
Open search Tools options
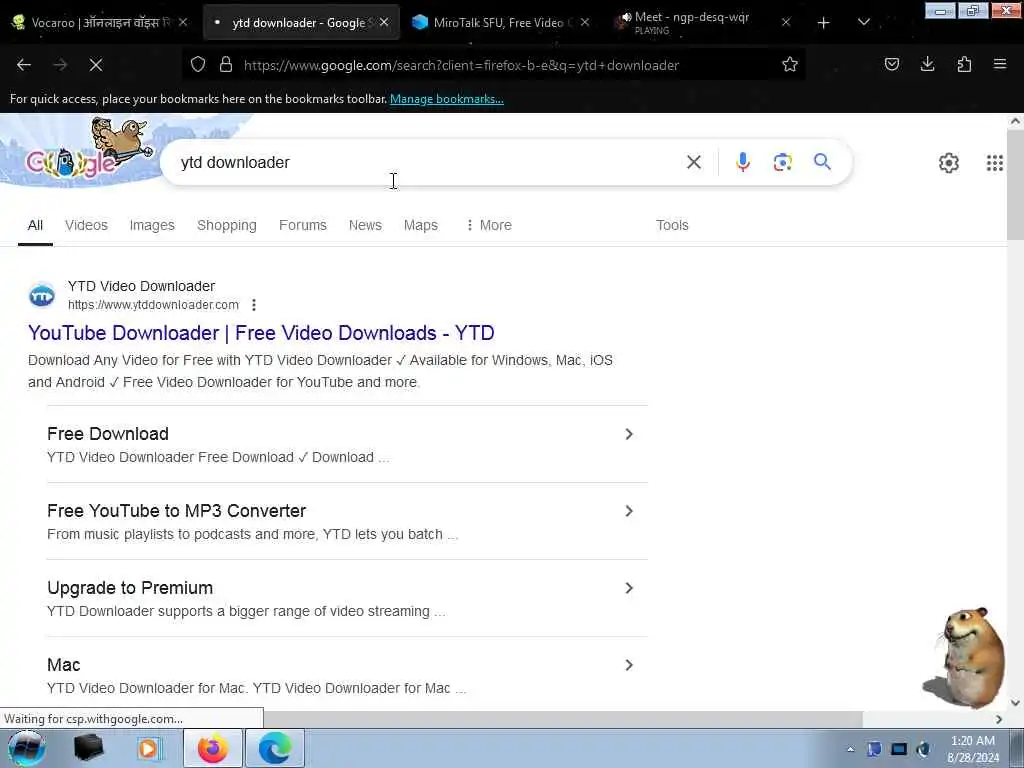coord(672,225)
